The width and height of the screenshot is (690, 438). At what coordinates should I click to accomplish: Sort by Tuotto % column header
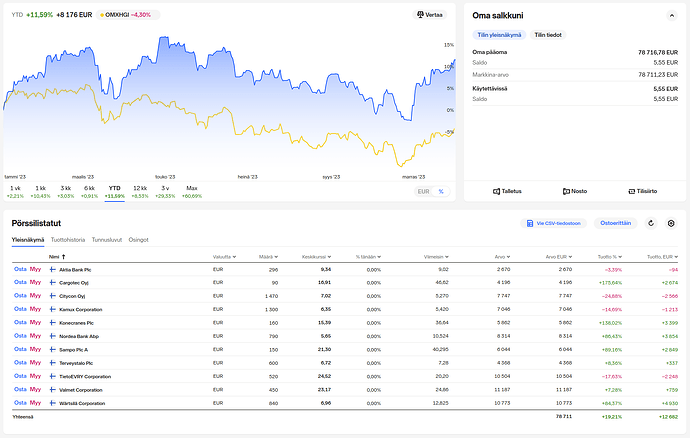(x=609, y=257)
